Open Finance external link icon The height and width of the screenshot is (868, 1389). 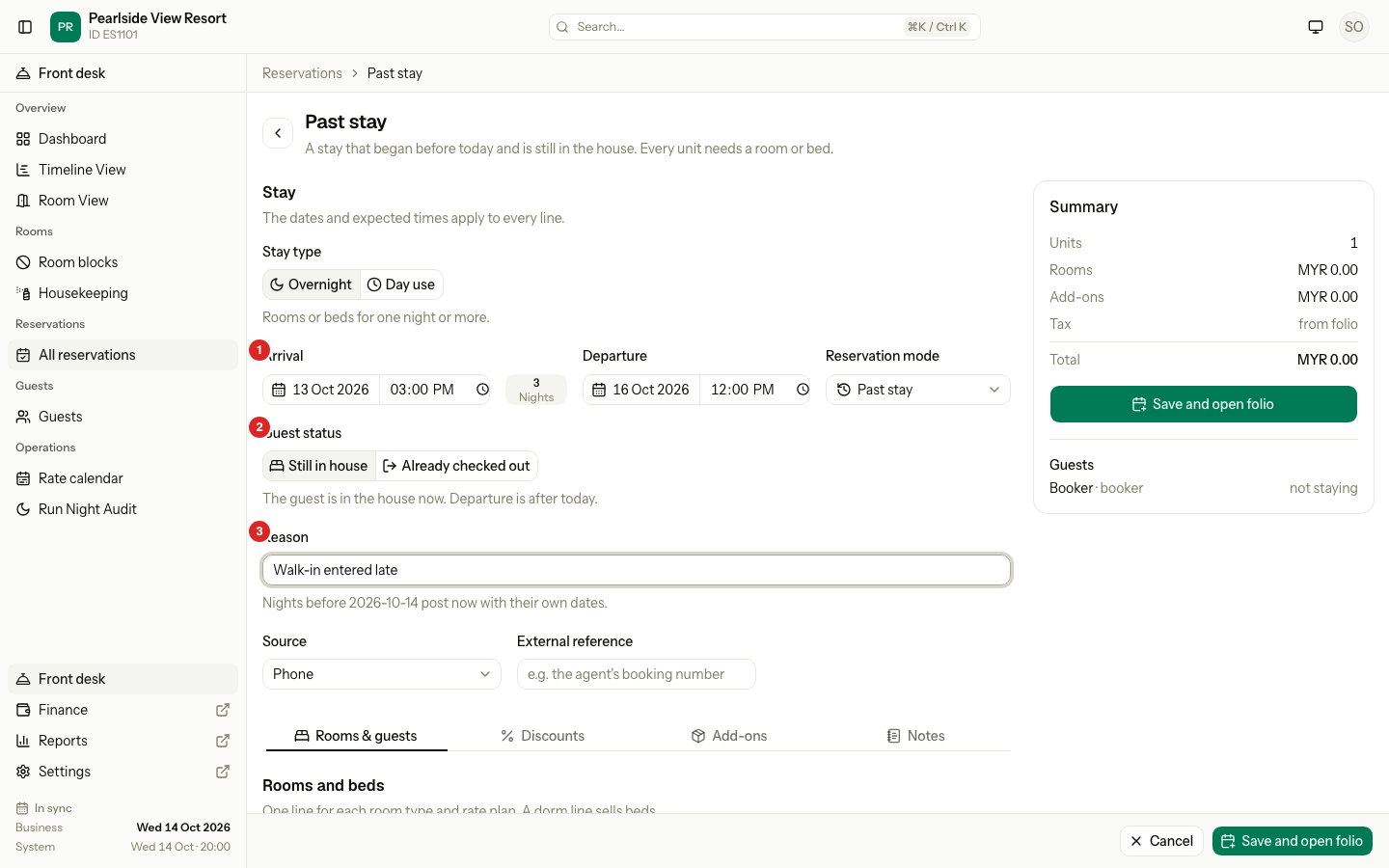[x=223, y=710]
